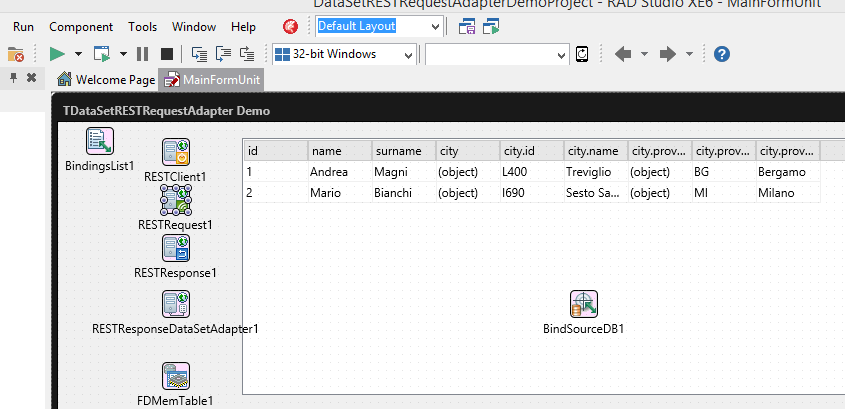
Task: Expand the Back arrow history dropdown
Action: coord(645,54)
